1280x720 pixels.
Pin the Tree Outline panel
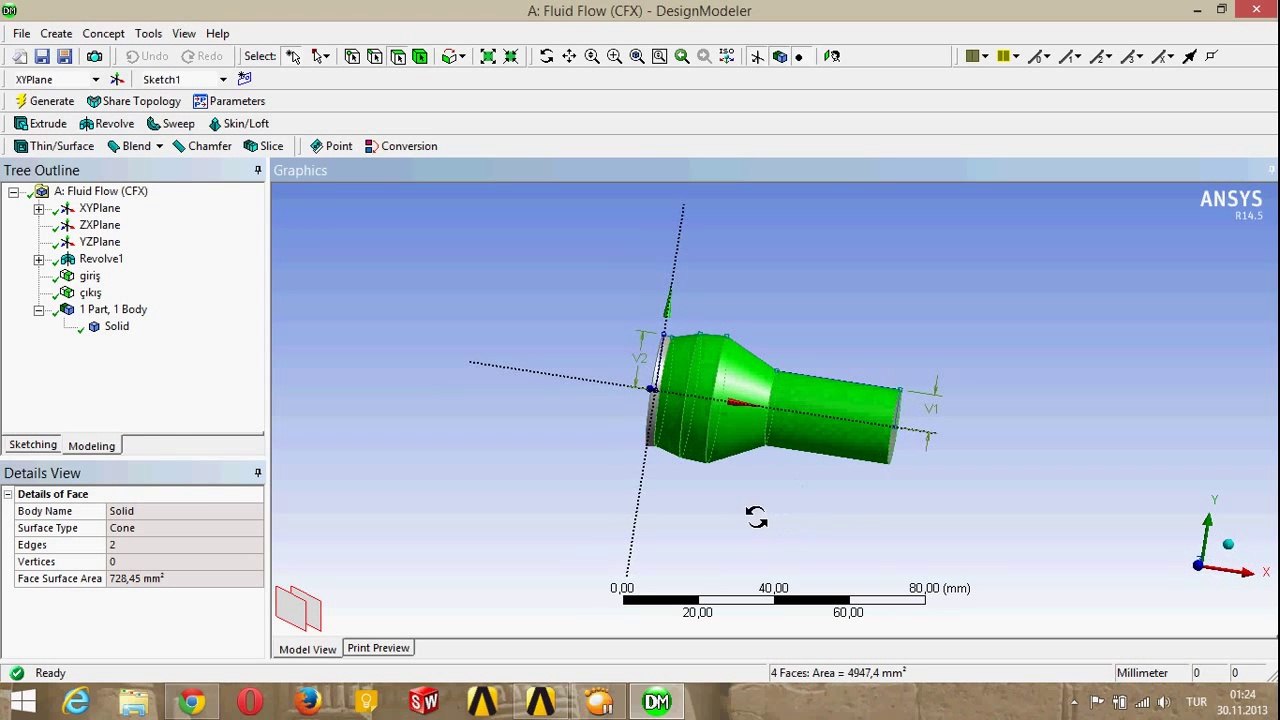(x=257, y=171)
